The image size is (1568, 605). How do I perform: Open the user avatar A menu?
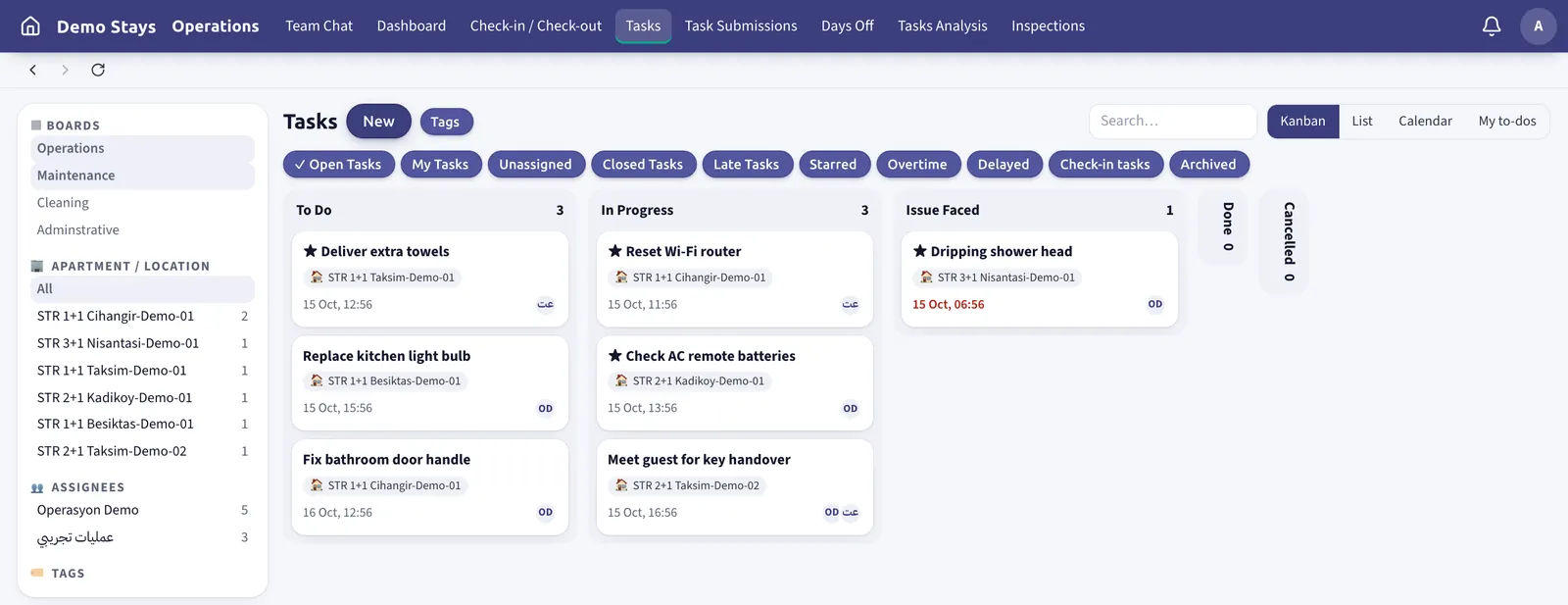[1539, 26]
